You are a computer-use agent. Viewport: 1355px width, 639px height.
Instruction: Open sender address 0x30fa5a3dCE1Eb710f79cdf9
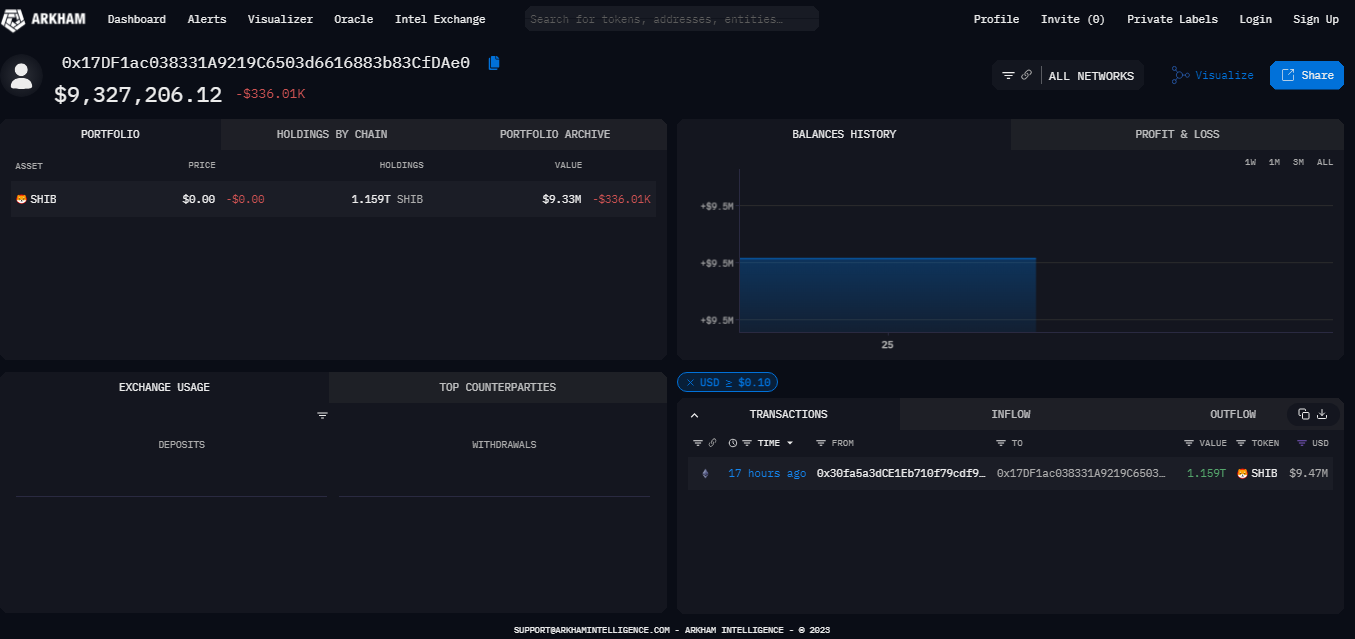click(x=901, y=473)
